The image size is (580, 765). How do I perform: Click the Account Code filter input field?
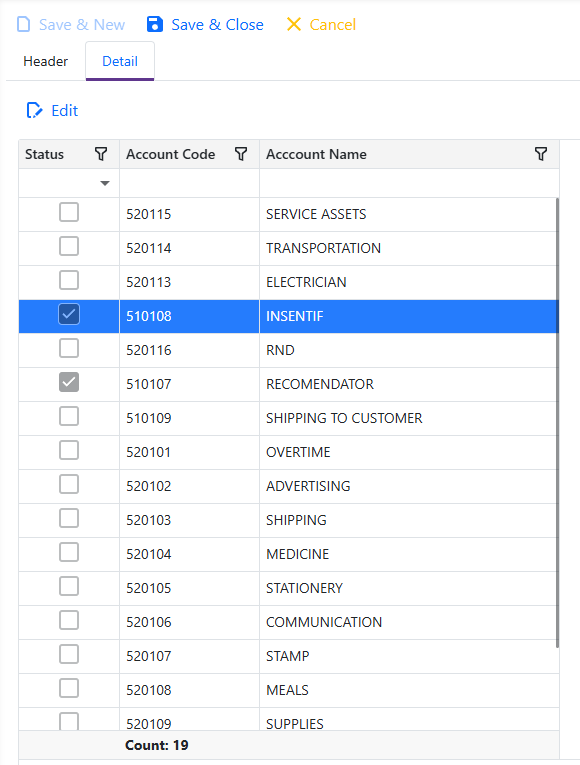coord(189,183)
